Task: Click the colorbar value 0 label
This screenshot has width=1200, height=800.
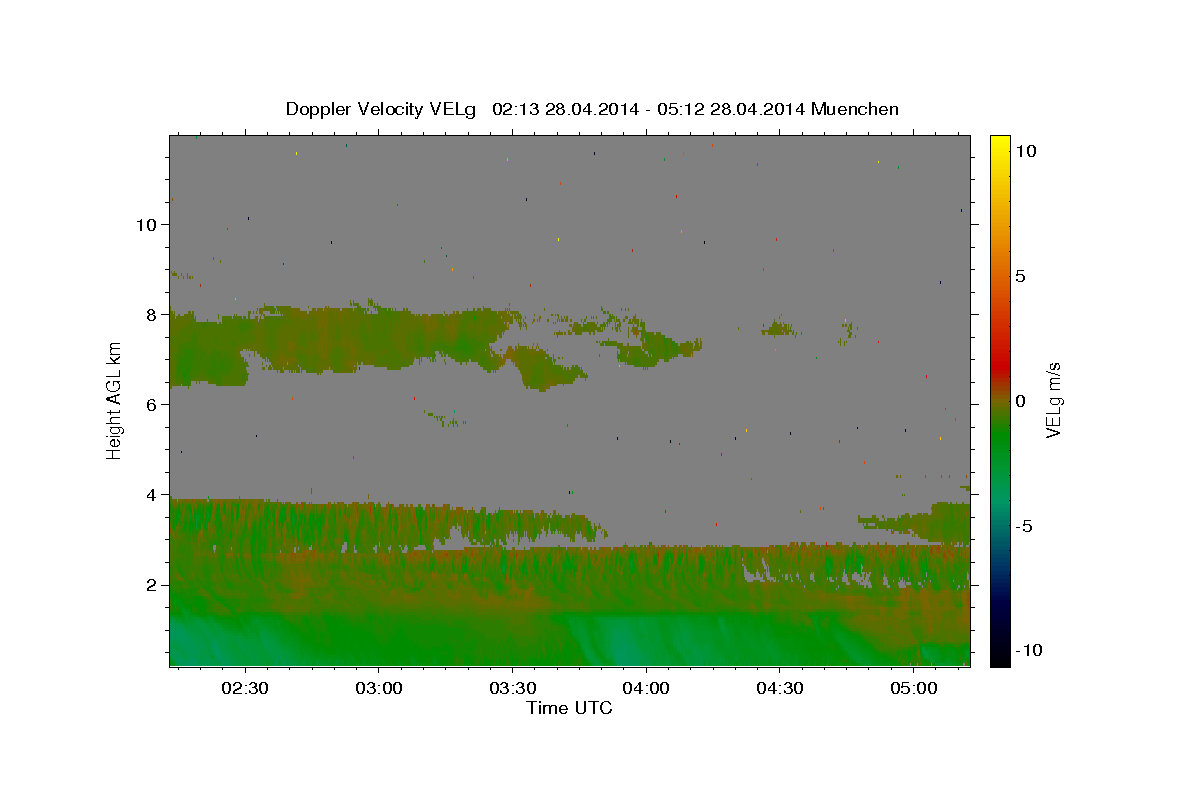Action: pos(1020,401)
